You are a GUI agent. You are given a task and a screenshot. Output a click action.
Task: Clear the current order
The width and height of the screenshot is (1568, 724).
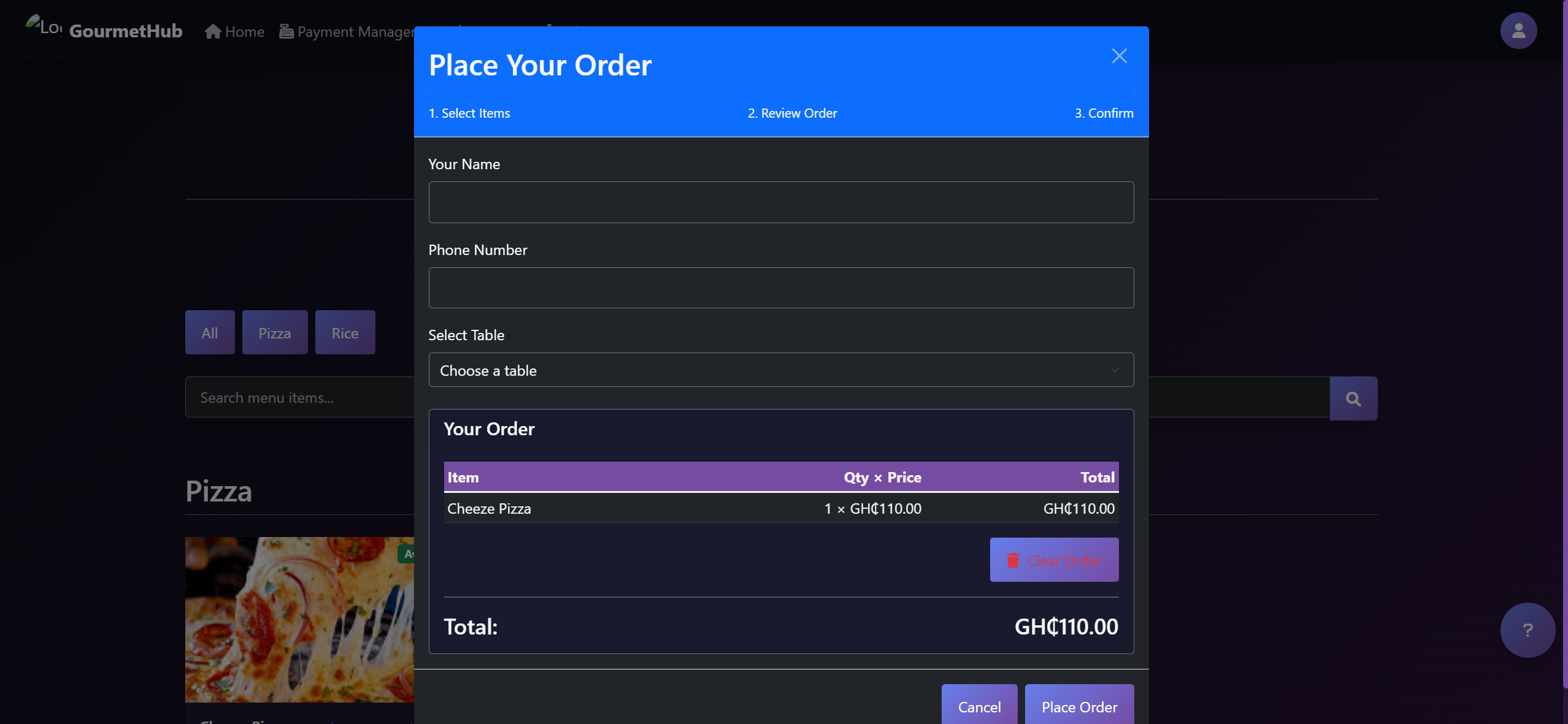point(1054,560)
